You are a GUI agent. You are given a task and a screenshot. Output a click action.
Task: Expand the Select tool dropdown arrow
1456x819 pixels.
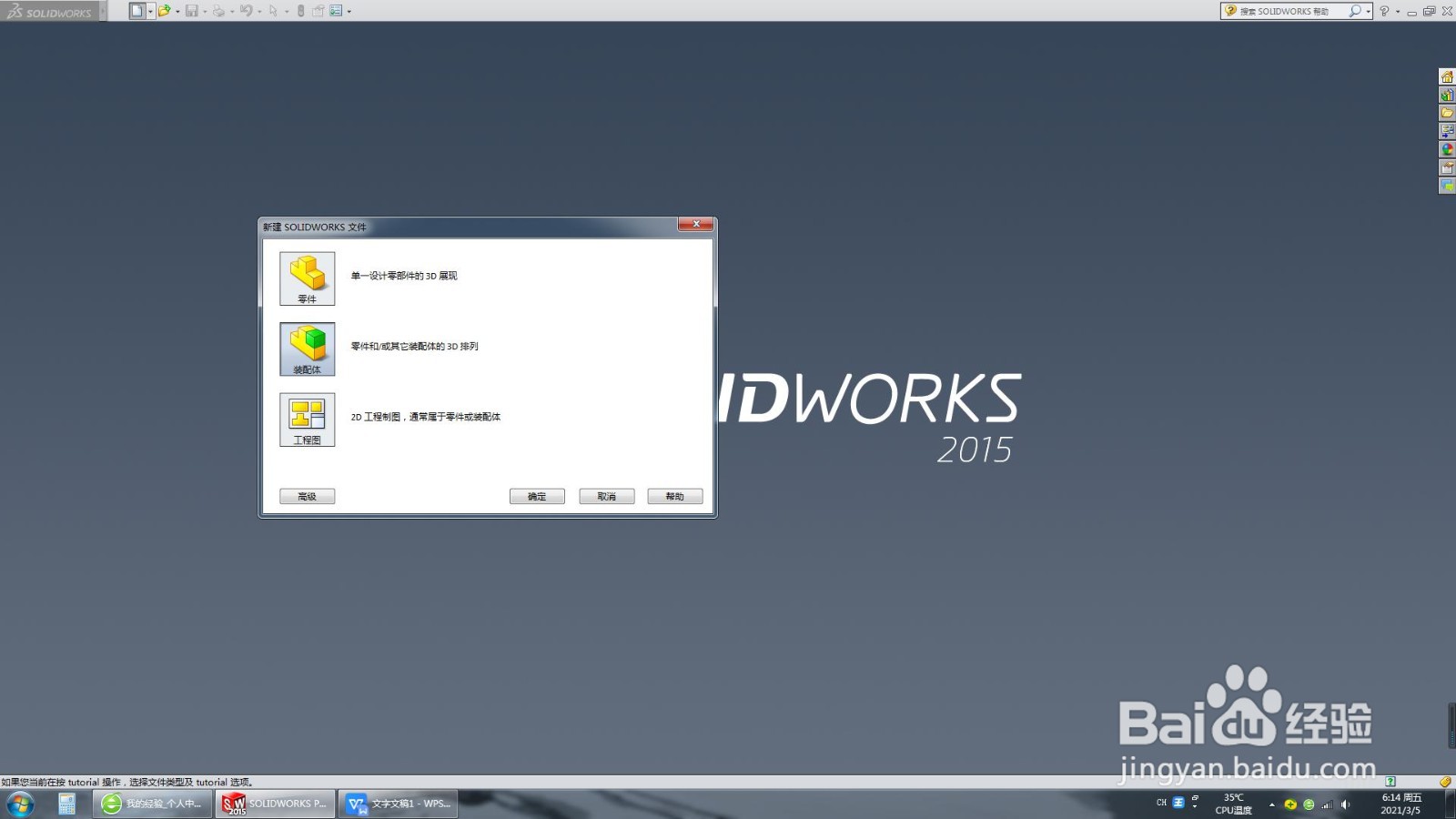point(287,11)
